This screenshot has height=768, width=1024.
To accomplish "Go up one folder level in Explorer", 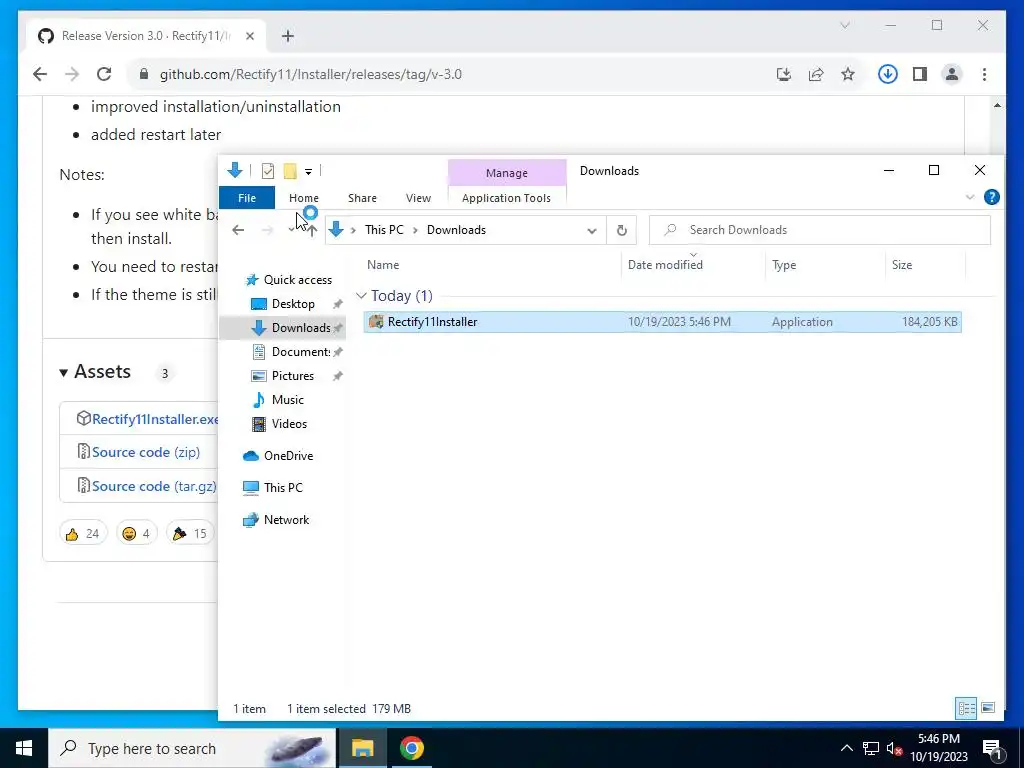I will [312, 230].
